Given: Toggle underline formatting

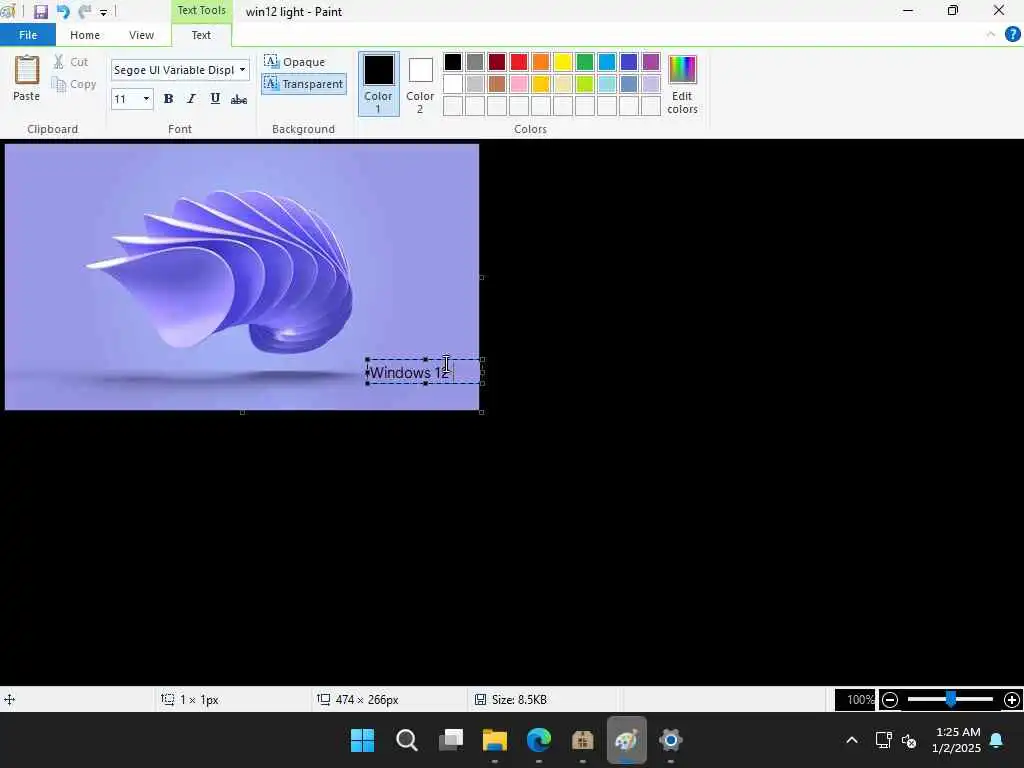Looking at the screenshot, I should point(215,99).
